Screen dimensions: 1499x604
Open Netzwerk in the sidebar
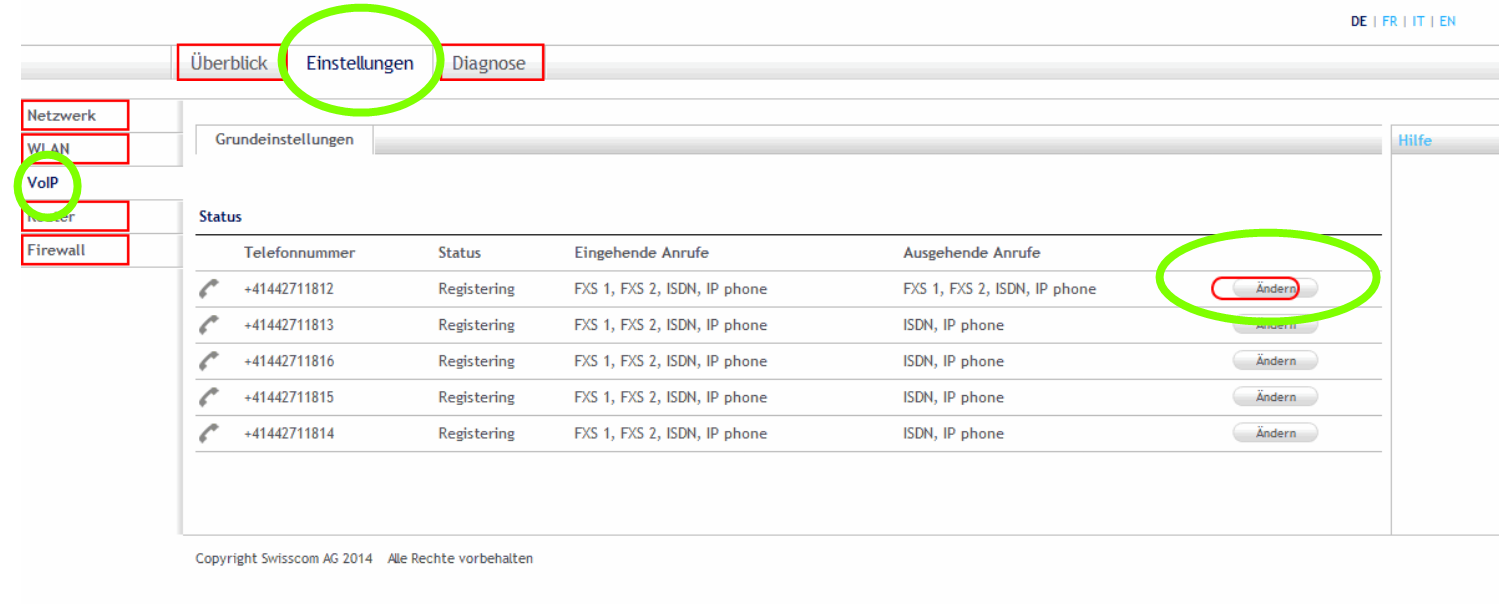click(x=62, y=115)
